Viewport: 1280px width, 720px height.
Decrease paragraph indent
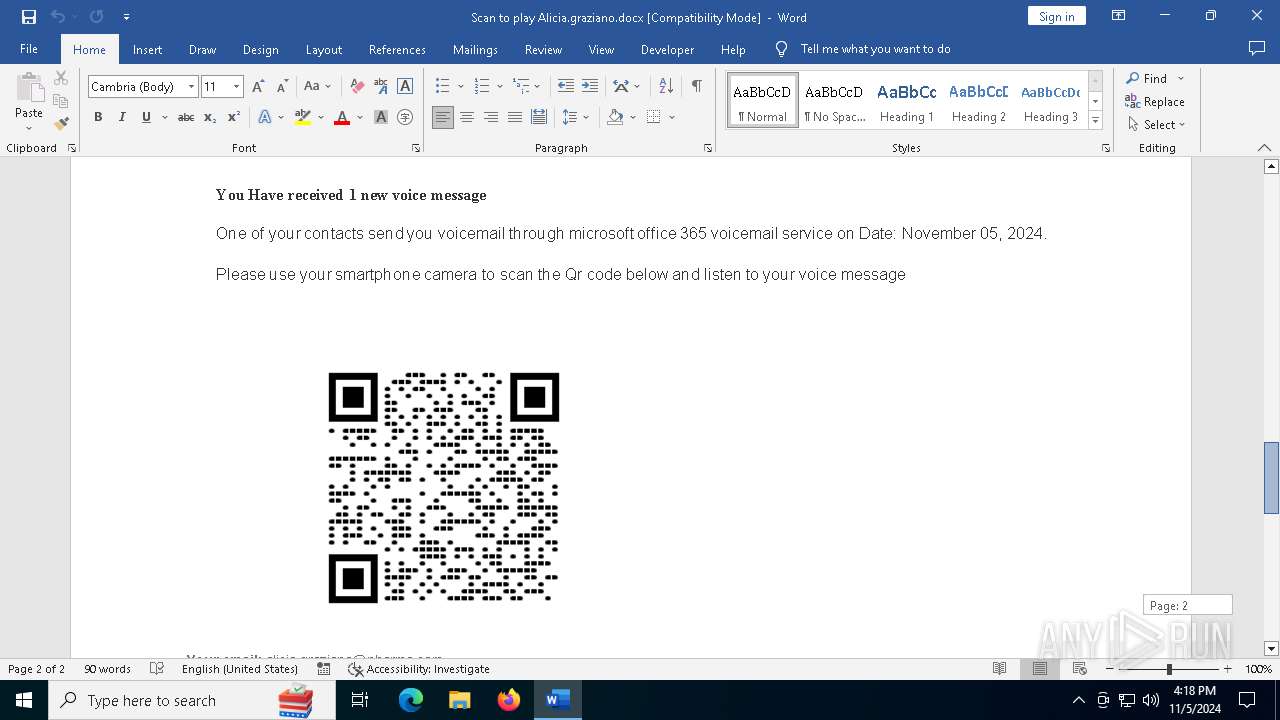click(x=566, y=86)
